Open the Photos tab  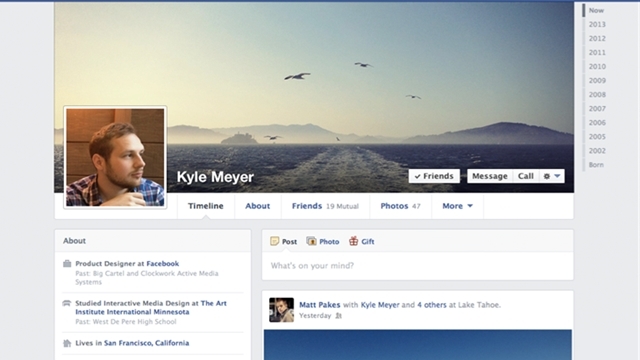pos(400,206)
